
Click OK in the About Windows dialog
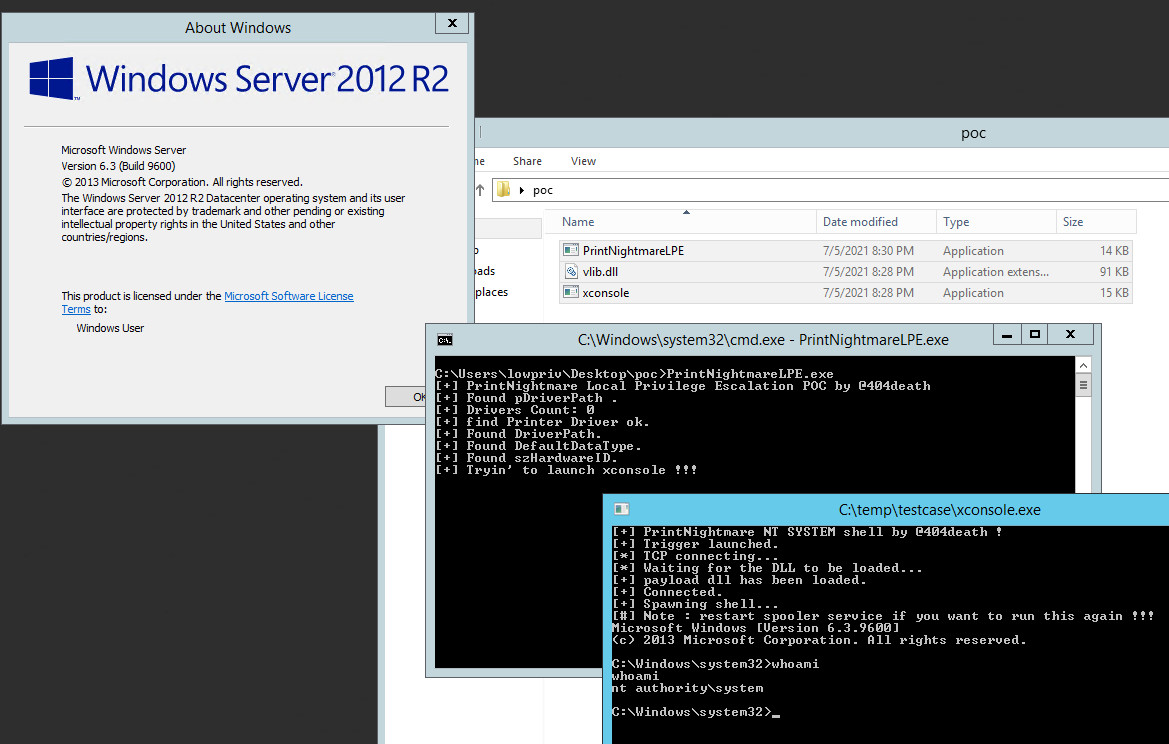[406, 397]
